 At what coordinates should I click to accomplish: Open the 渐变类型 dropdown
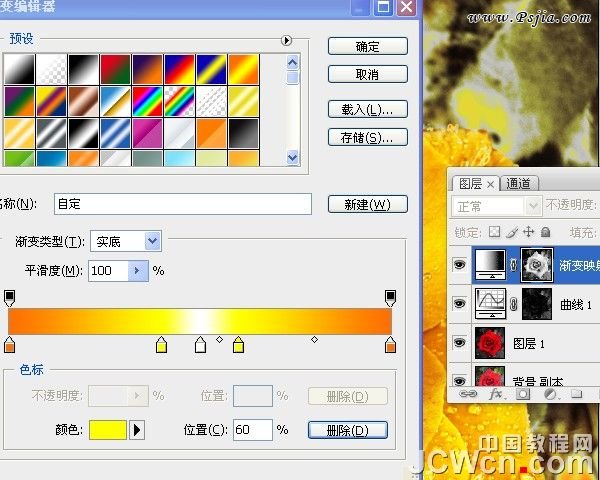151,241
